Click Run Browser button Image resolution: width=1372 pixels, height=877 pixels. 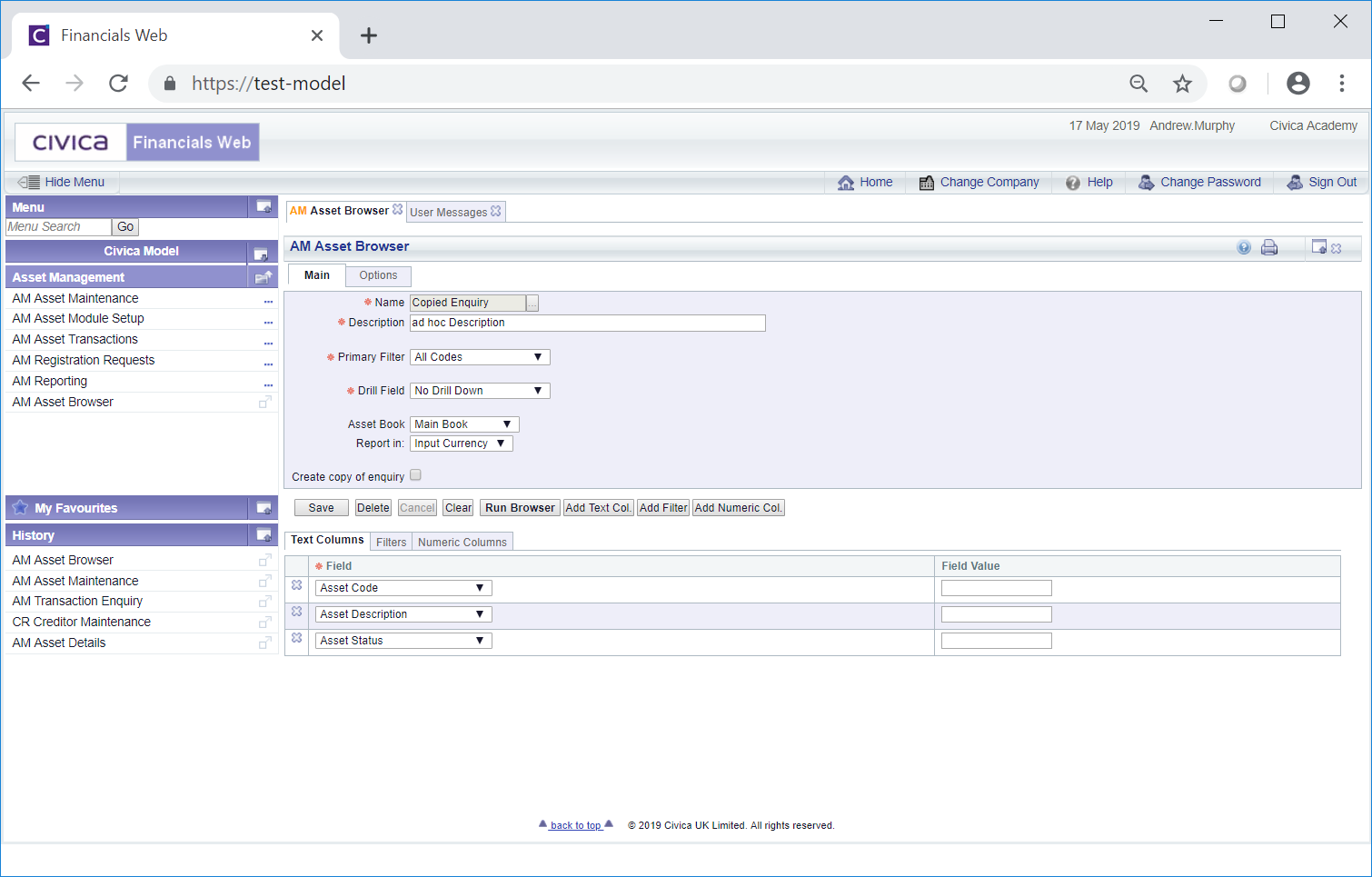[x=520, y=508]
